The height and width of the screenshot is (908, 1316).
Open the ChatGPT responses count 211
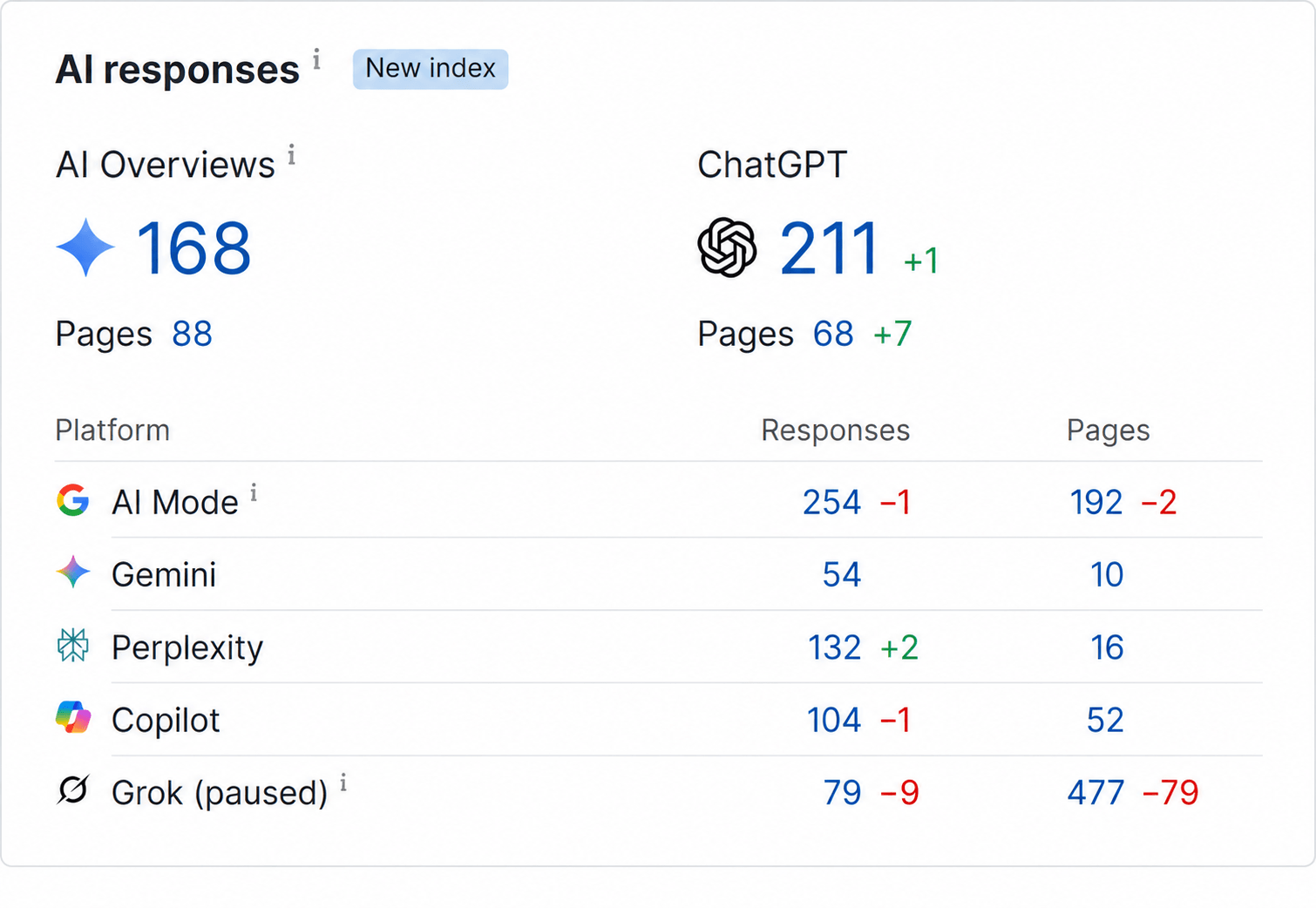[829, 248]
